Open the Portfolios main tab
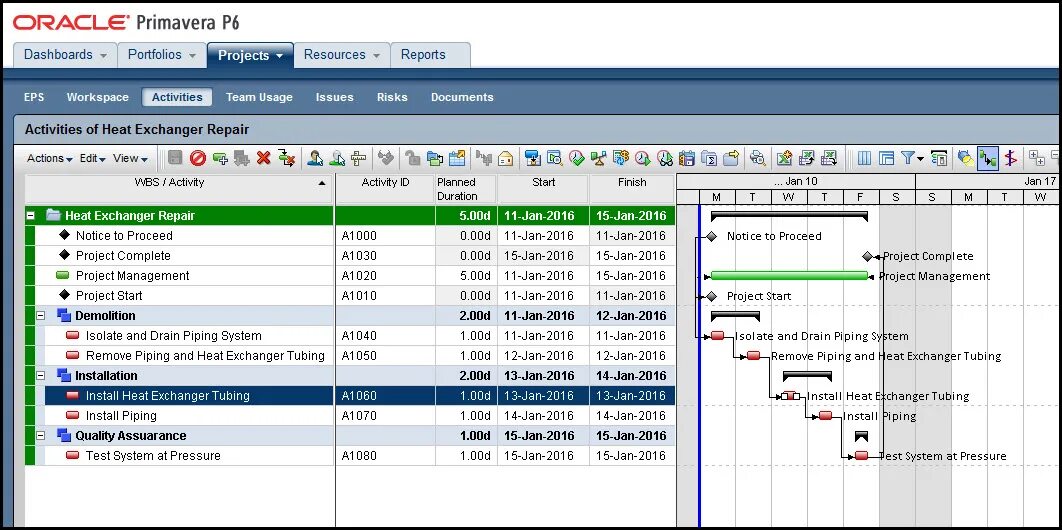 (x=162, y=55)
